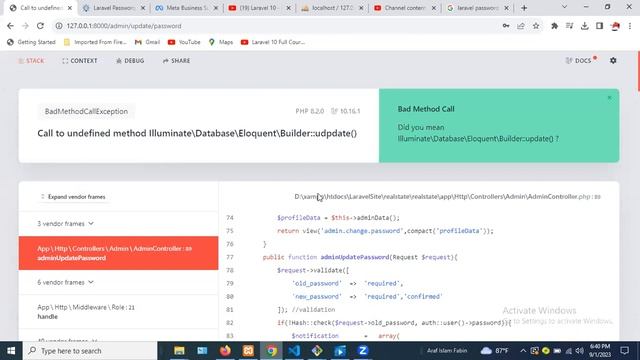Open Chrome three-dot menu
The image size is (640, 360).
630,26
